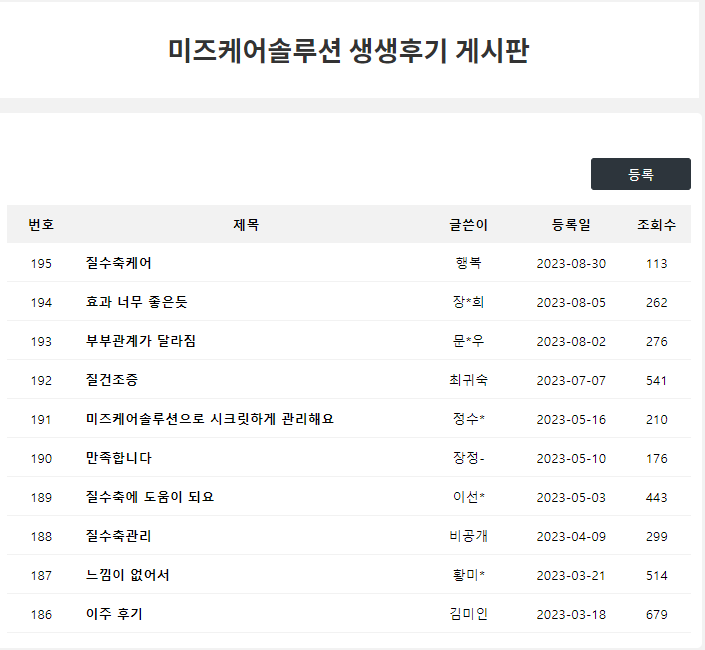Image resolution: width=705 pixels, height=650 pixels.
Task: Select post number 191
Action: click(x=41, y=420)
